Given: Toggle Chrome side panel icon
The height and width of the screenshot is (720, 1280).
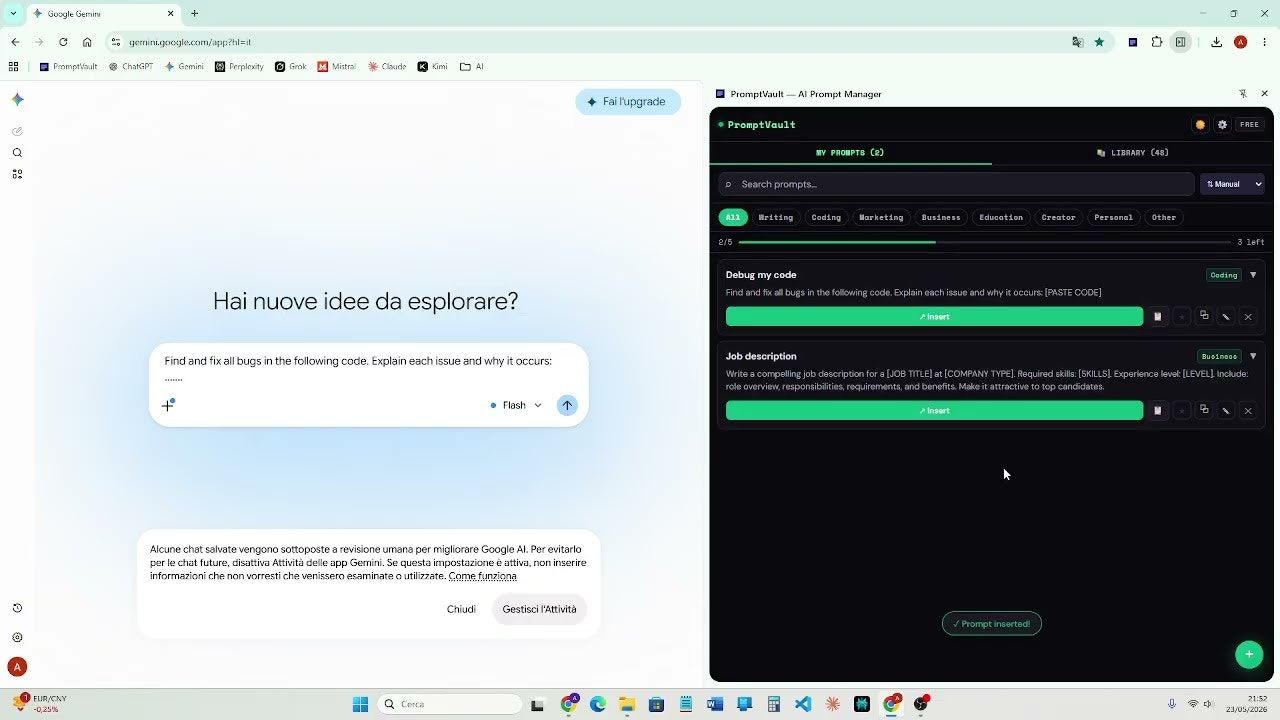Looking at the screenshot, I should coord(1181,42).
